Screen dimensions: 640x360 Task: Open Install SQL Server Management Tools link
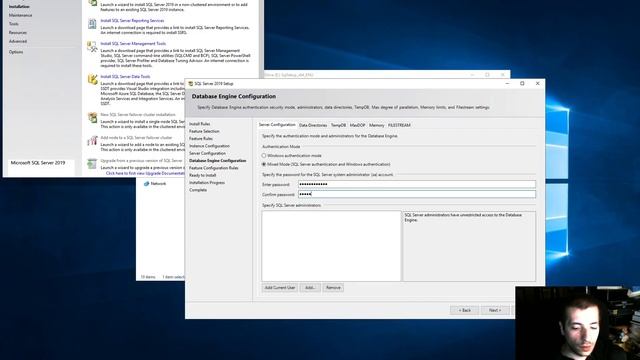133,43
